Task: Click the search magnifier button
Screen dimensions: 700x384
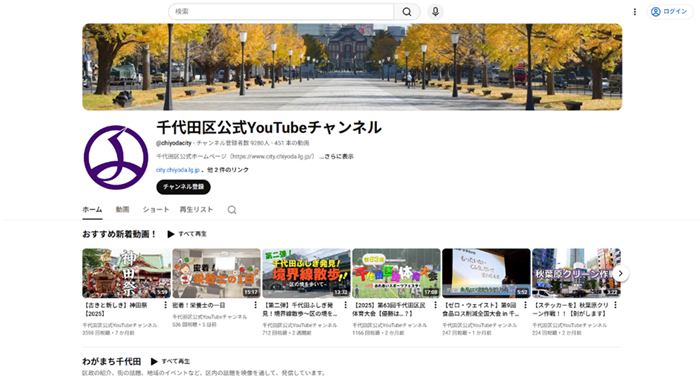Action: point(407,12)
